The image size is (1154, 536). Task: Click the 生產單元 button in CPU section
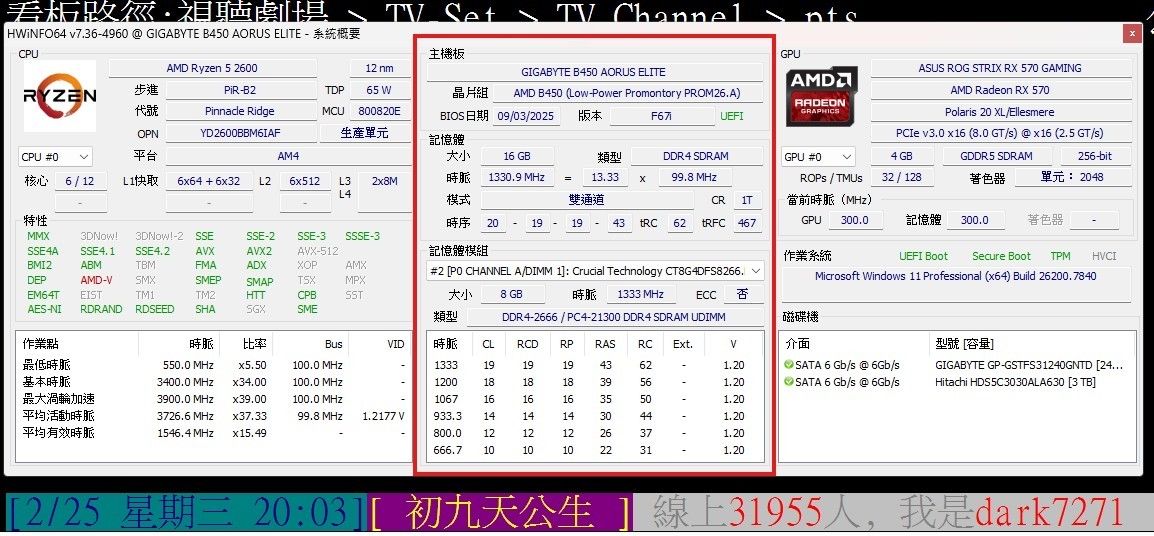click(x=365, y=133)
